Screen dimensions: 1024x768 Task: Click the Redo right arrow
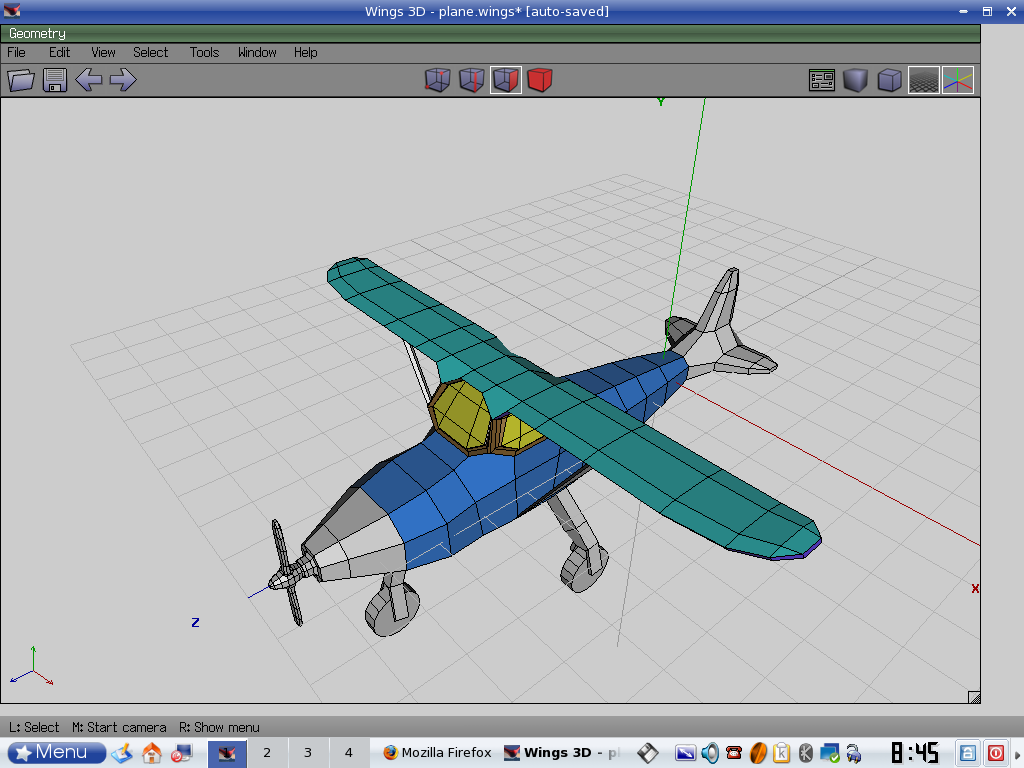tap(123, 80)
